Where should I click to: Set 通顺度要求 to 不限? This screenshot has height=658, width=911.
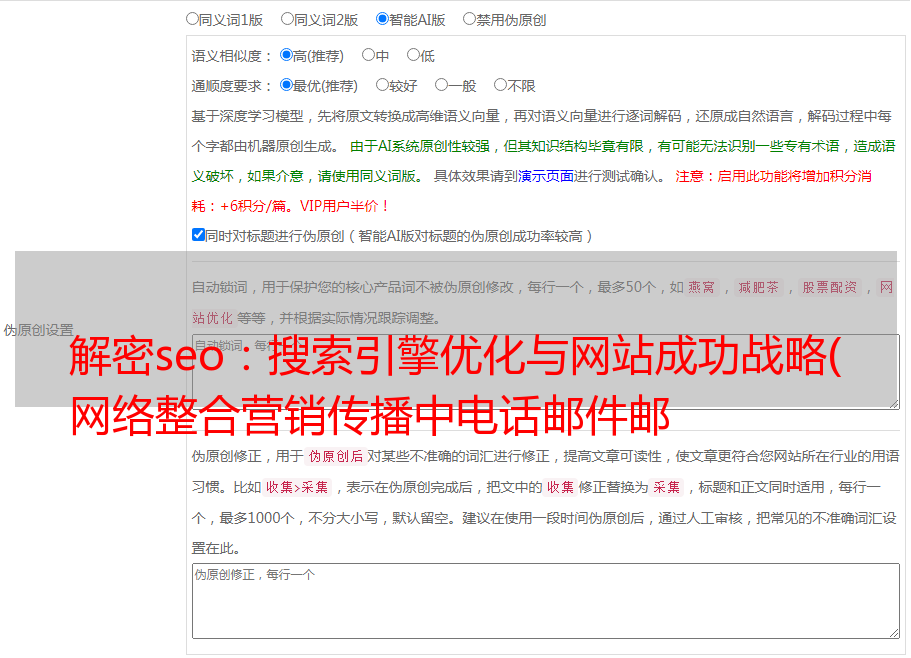pyautogui.click(x=500, y=85)
